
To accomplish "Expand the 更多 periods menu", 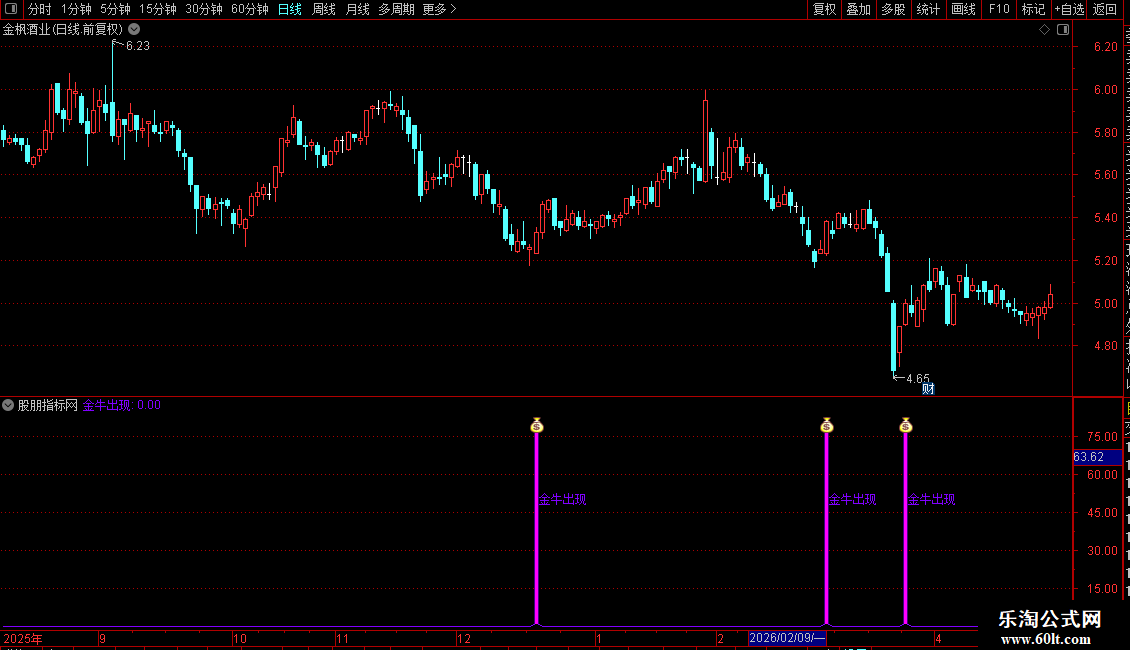I will [439, 9].
